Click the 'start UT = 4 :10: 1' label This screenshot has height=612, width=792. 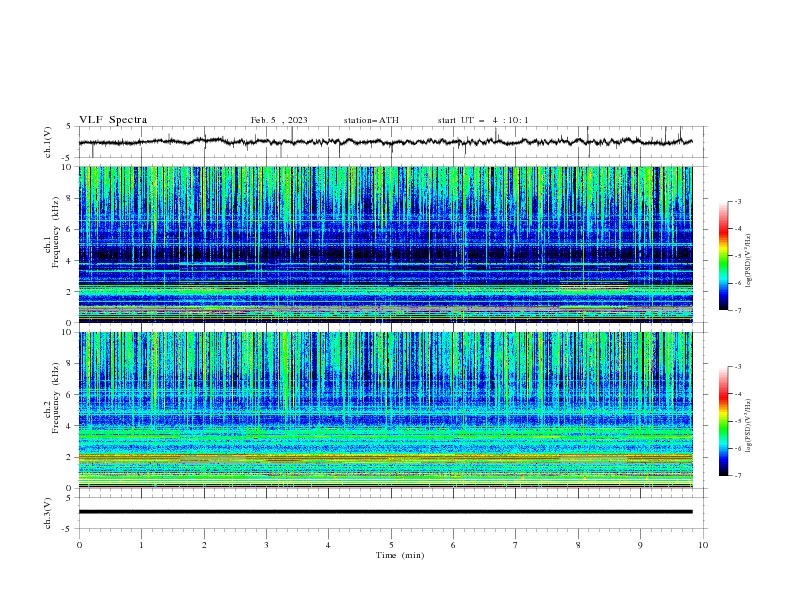483,120
